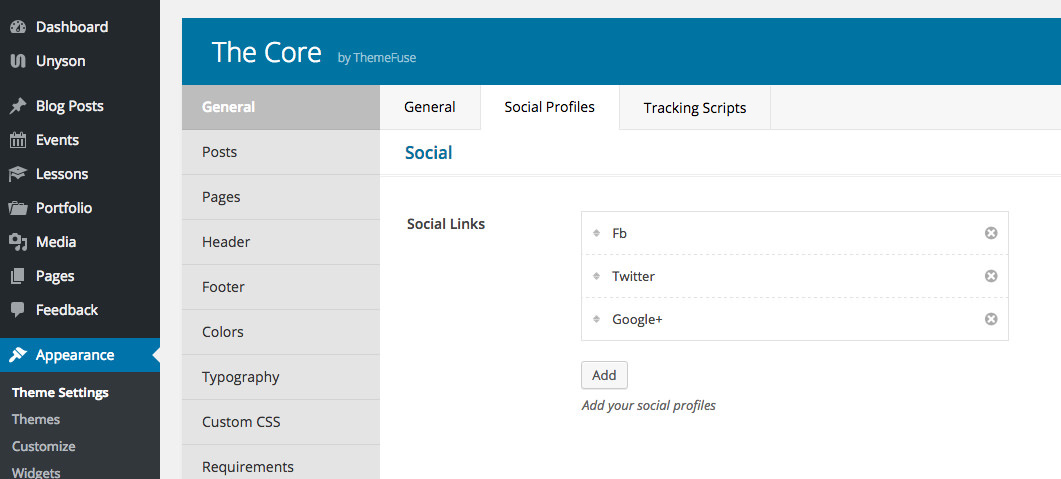Viewport: 1061px width, 479px height.
Task: Remove the Fb social link
Action: click(991, 233)
